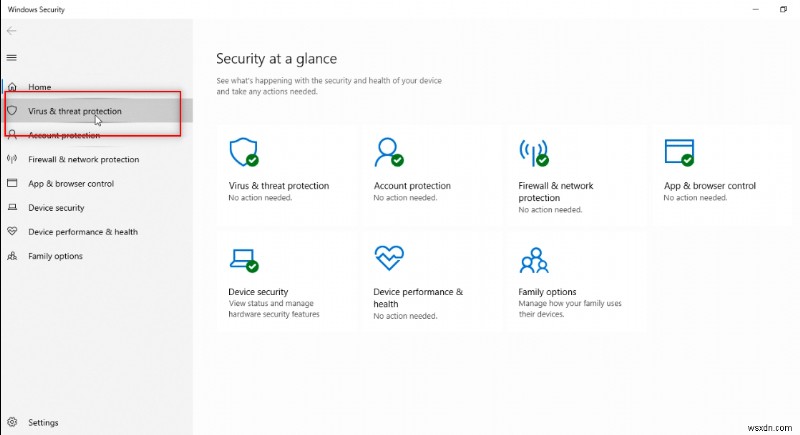Click the Firewall & network protection antenna tile icon
This screenshot has width=800, height=435.
(x=533, y=152)
